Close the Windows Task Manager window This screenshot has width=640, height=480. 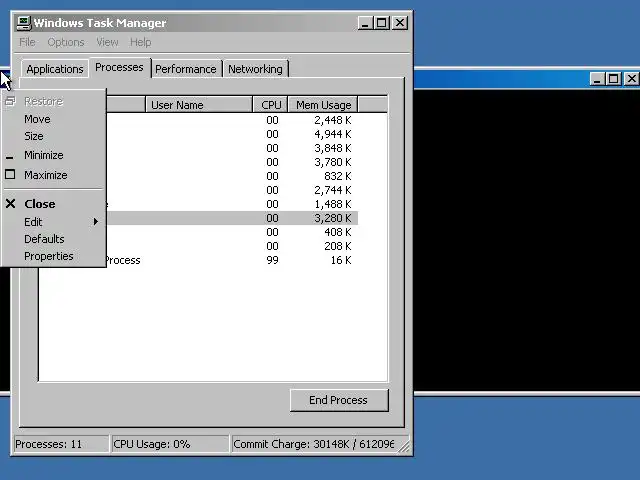[400, 23]
